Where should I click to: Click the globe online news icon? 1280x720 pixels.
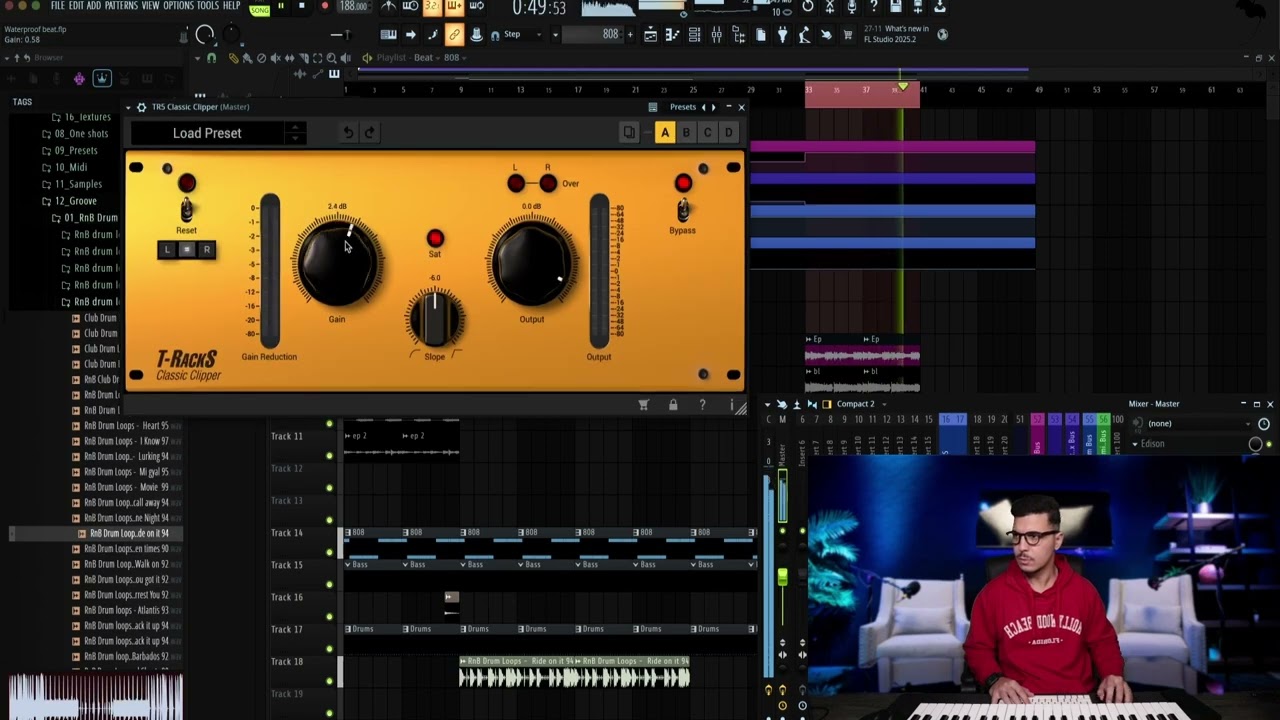[x=942, y=34]
